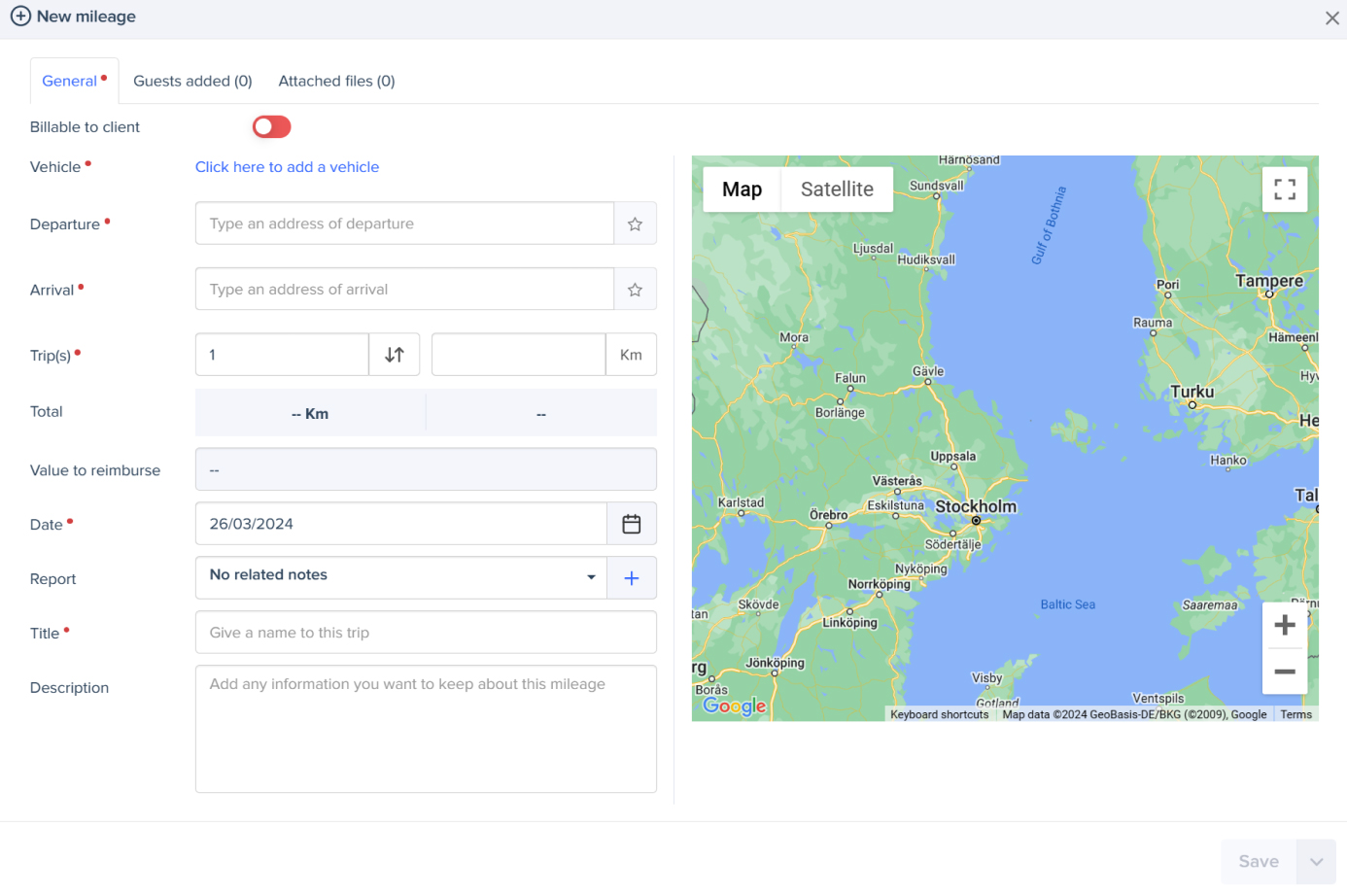The width and height of the screenshot is (1347, 896).
Task: Zoom out on the map
Action: (1284, 672)
